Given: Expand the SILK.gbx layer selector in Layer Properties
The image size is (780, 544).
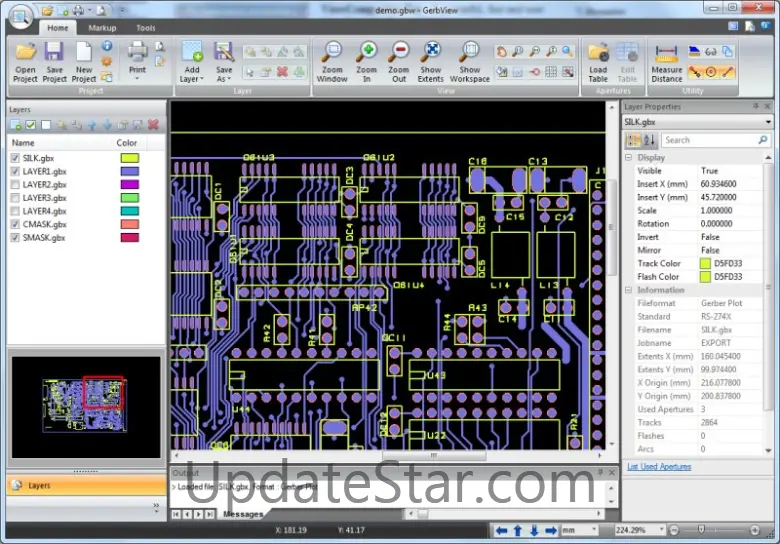Looking at the screenshot, I should tap(767, 122).
